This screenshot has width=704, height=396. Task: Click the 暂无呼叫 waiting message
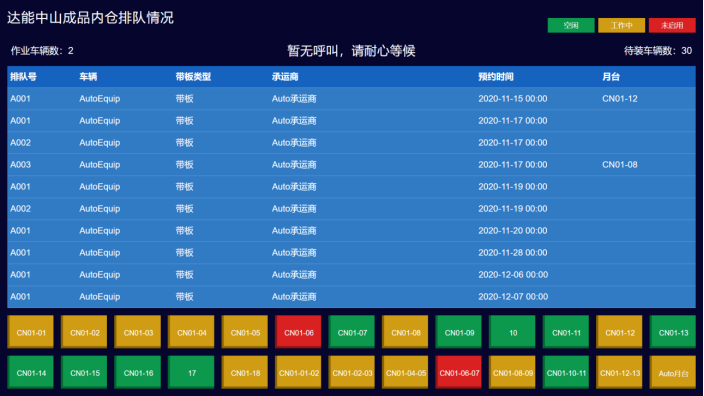(351, 51)
